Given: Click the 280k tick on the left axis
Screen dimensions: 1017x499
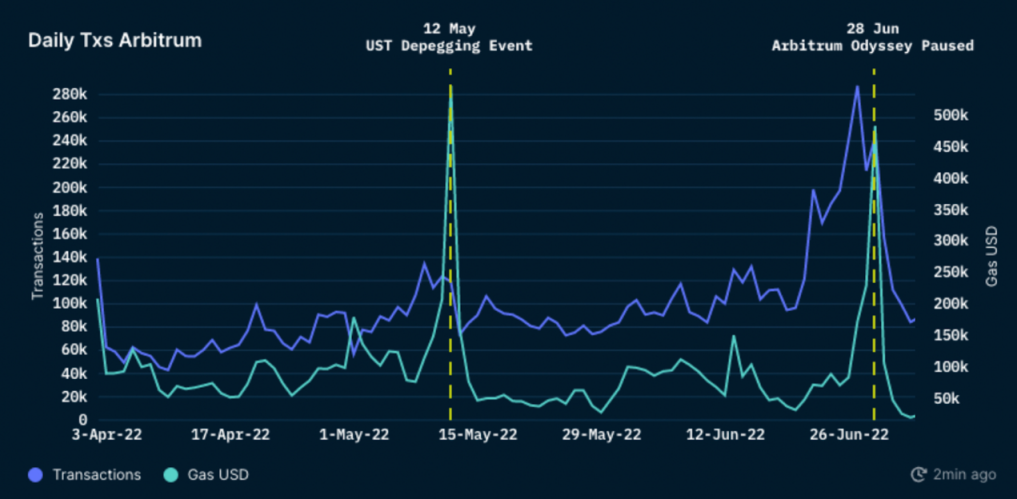Looking at the screenshot, I should coord(72,94).
